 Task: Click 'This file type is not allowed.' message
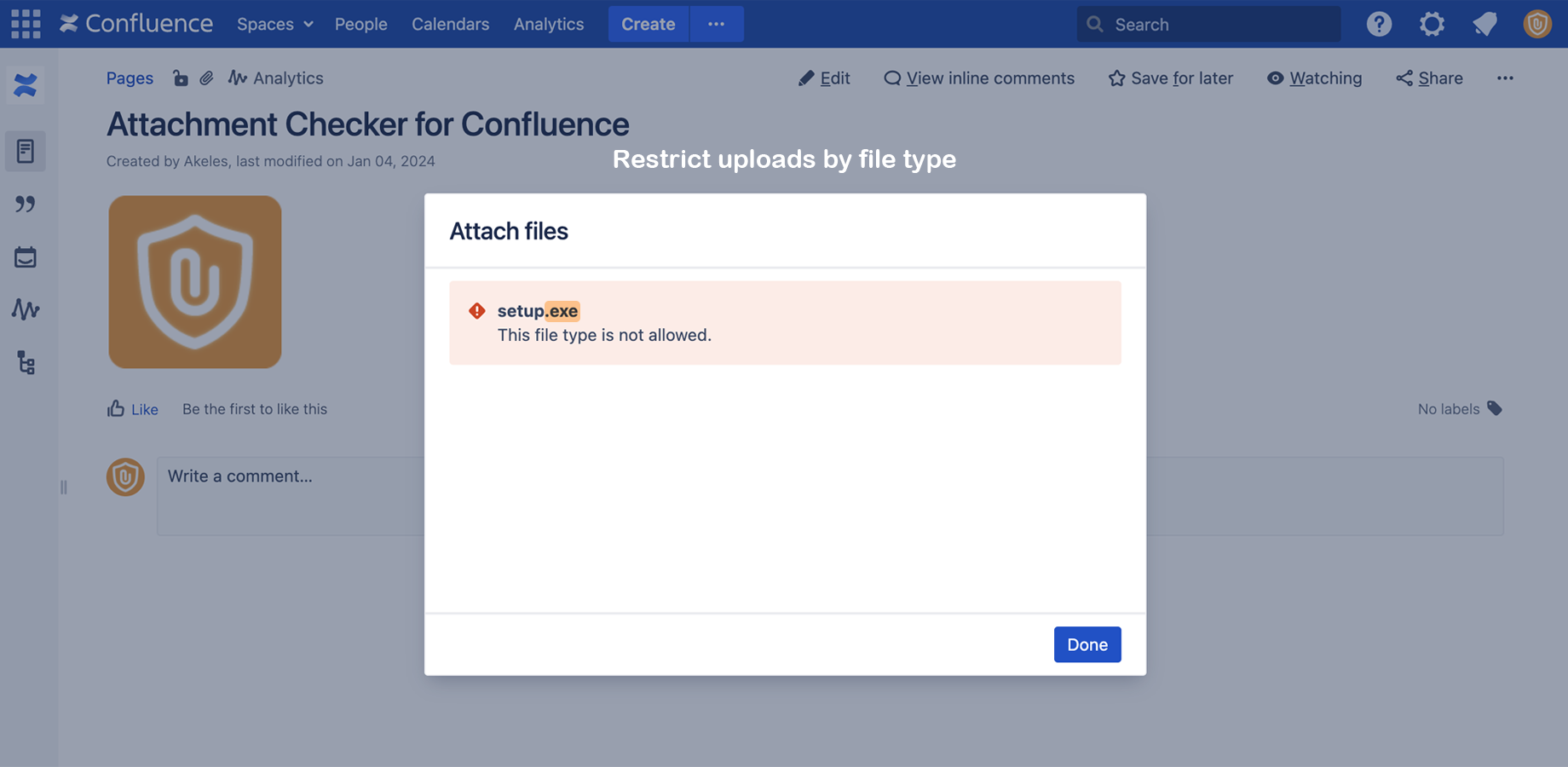tap(604, 336)
